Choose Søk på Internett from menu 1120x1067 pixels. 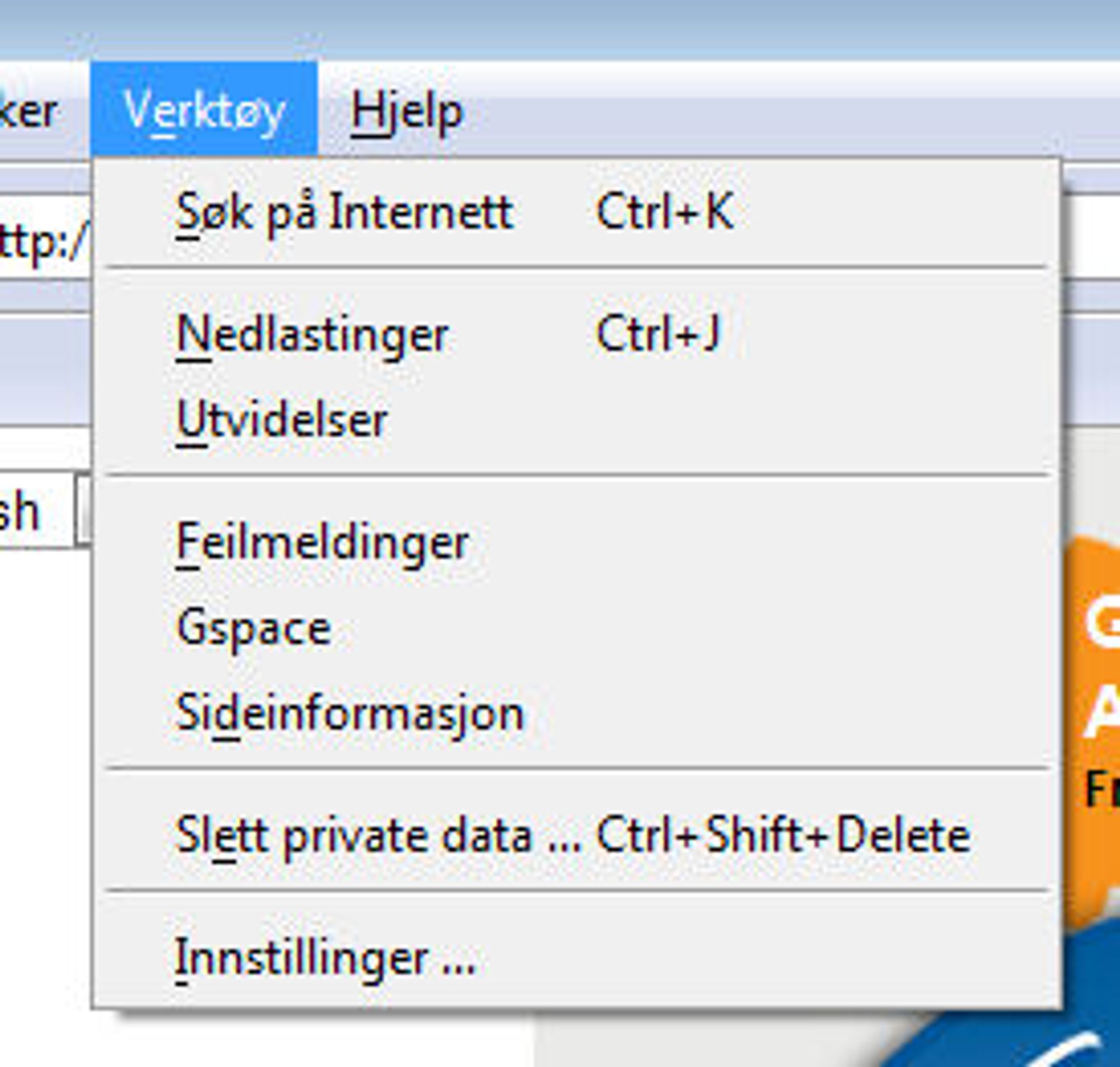(576, 212)
